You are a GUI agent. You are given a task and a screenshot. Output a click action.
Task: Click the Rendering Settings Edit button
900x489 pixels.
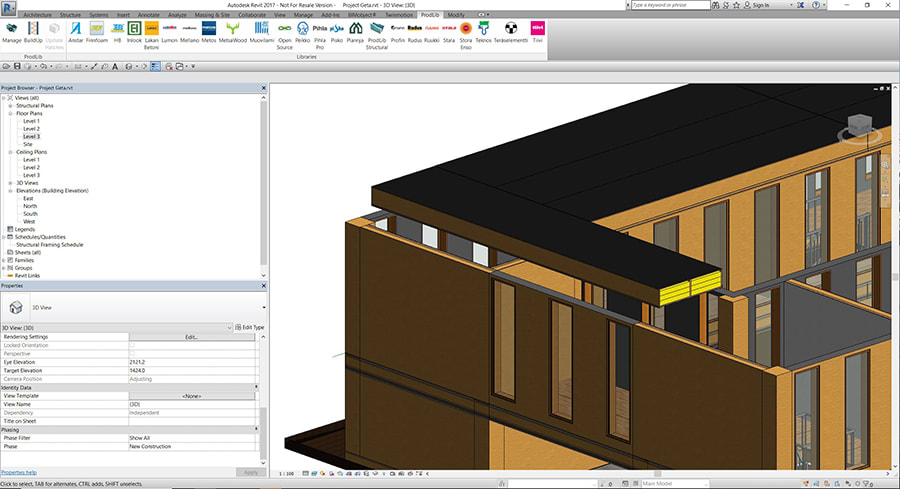click(x=191, y=337)
